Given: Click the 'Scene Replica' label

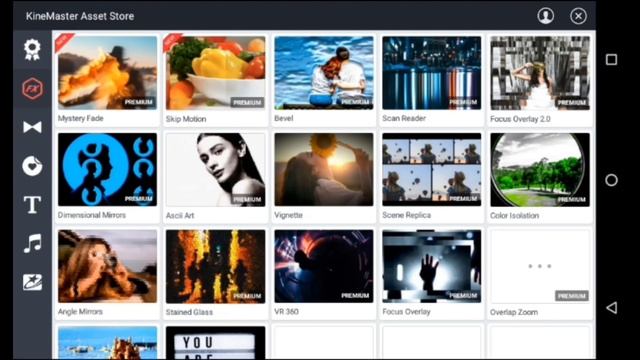Looking at the screenshot, I should coord(407,215).
